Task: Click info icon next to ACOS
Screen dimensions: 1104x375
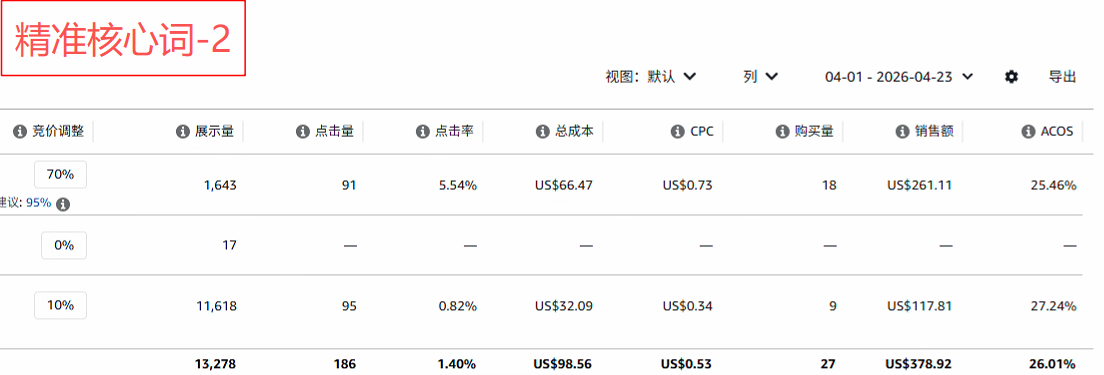Action: pyautogui.click(x=1028, y=132)
